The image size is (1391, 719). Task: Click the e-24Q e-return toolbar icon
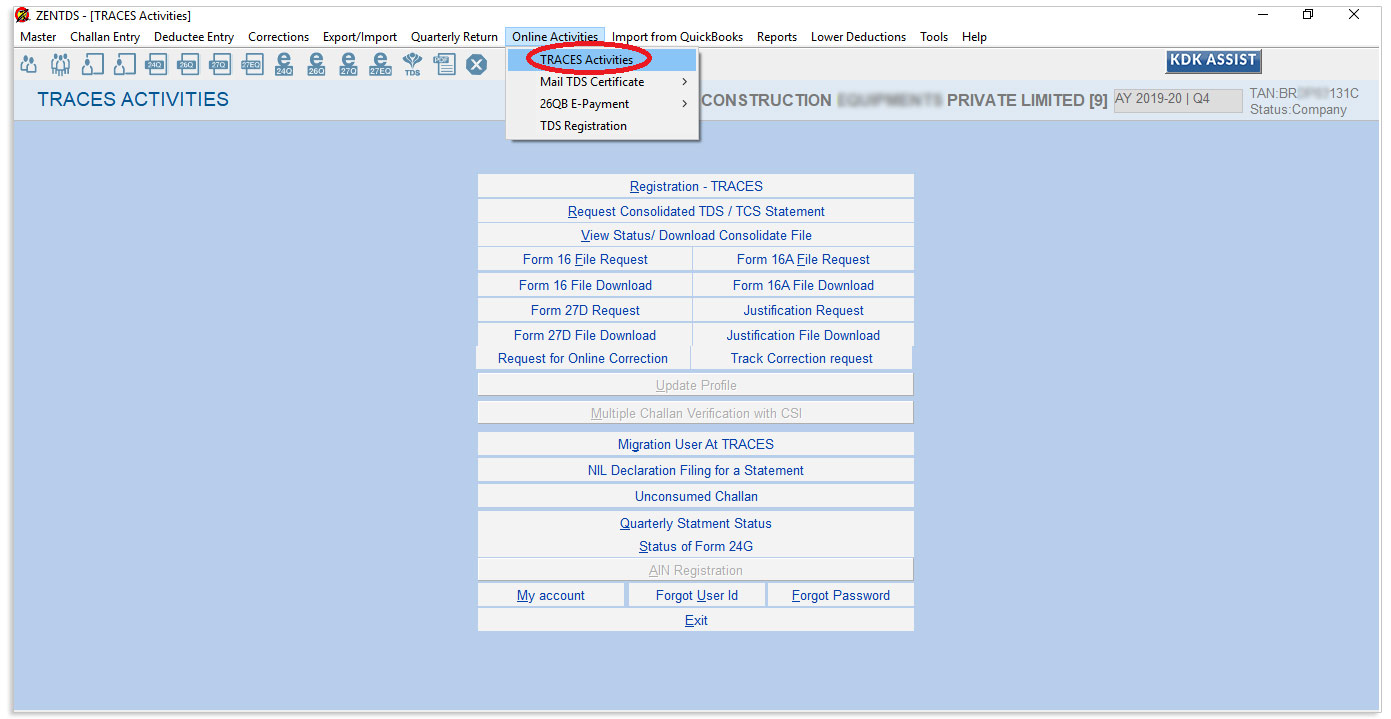click(284, 65)
